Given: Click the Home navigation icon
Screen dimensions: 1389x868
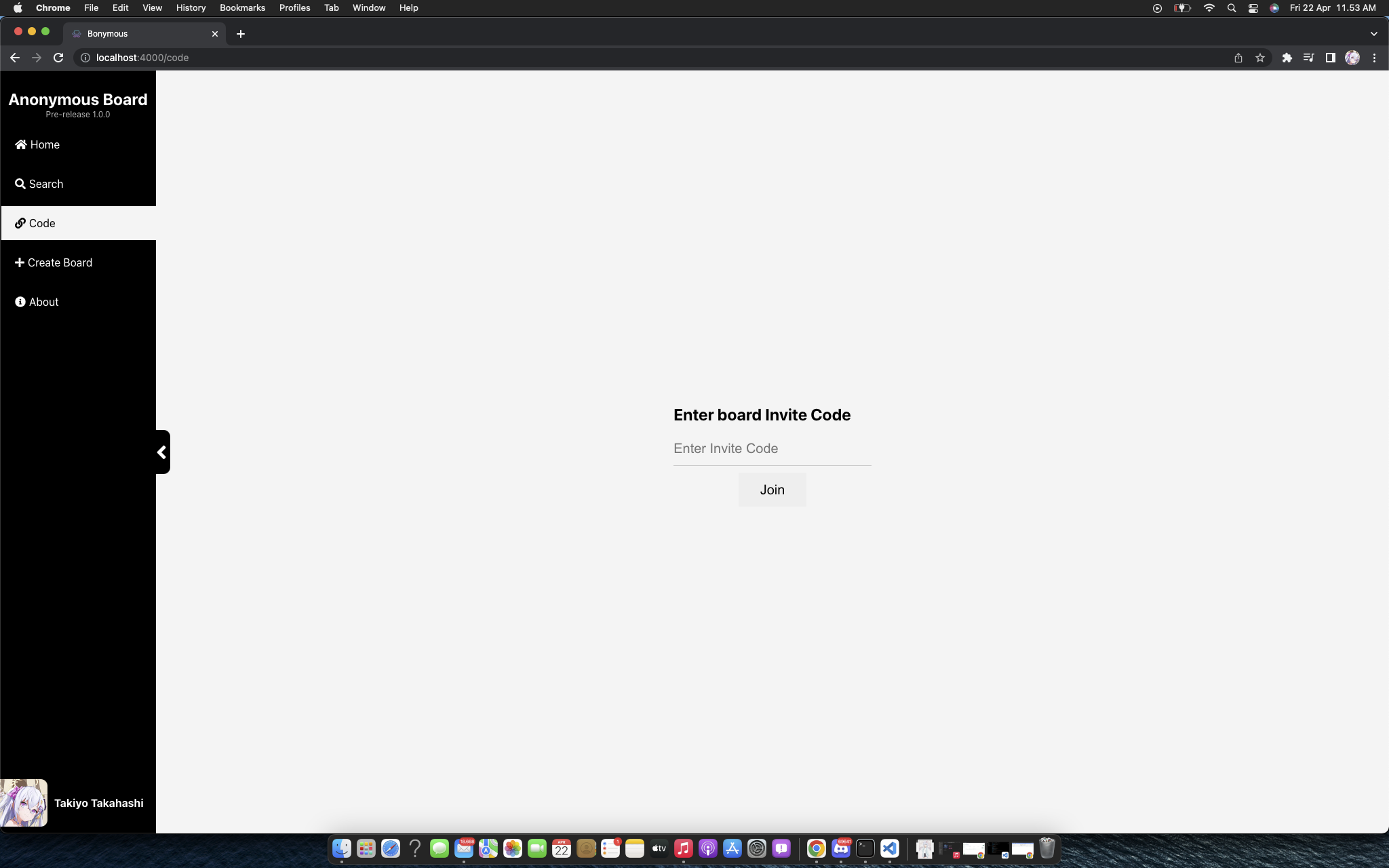Looking at the screenshot, I should coord(21,144).
